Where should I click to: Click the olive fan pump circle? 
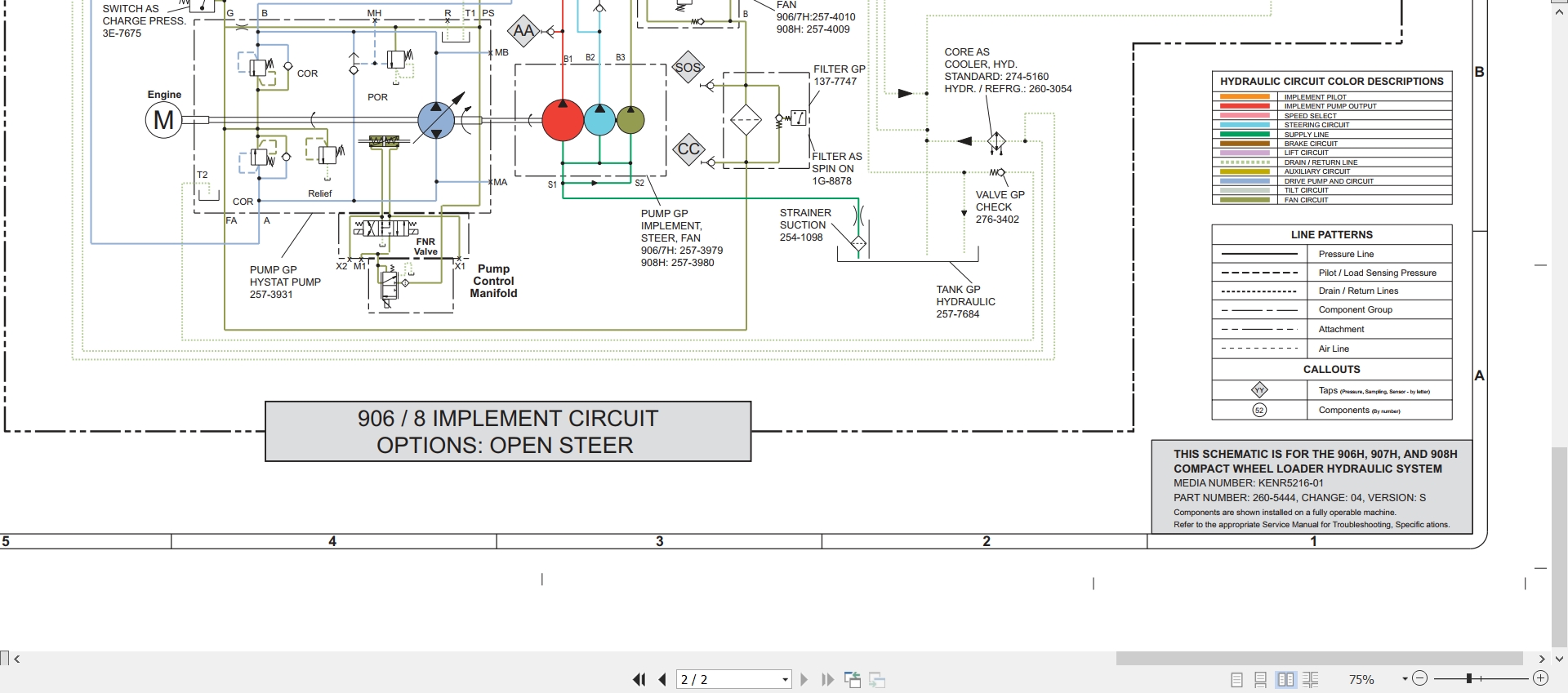tap(630, 120)
